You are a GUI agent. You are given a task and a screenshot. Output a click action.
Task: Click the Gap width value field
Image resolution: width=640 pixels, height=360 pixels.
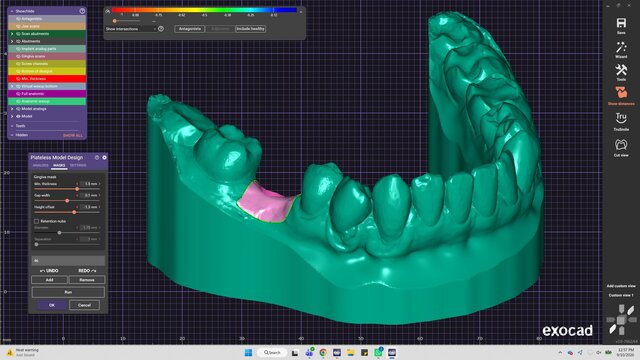point(89,195)
